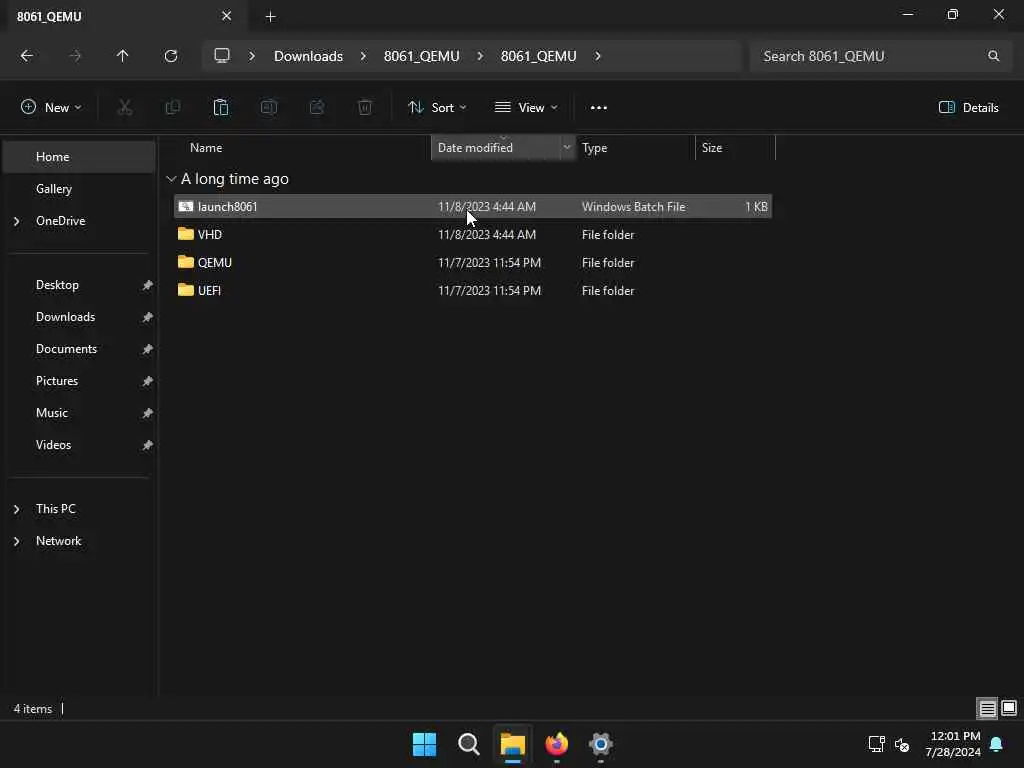Toggle the Details pane
The height and width of the screenshot is (768, 1024).
tap(968, 108)
